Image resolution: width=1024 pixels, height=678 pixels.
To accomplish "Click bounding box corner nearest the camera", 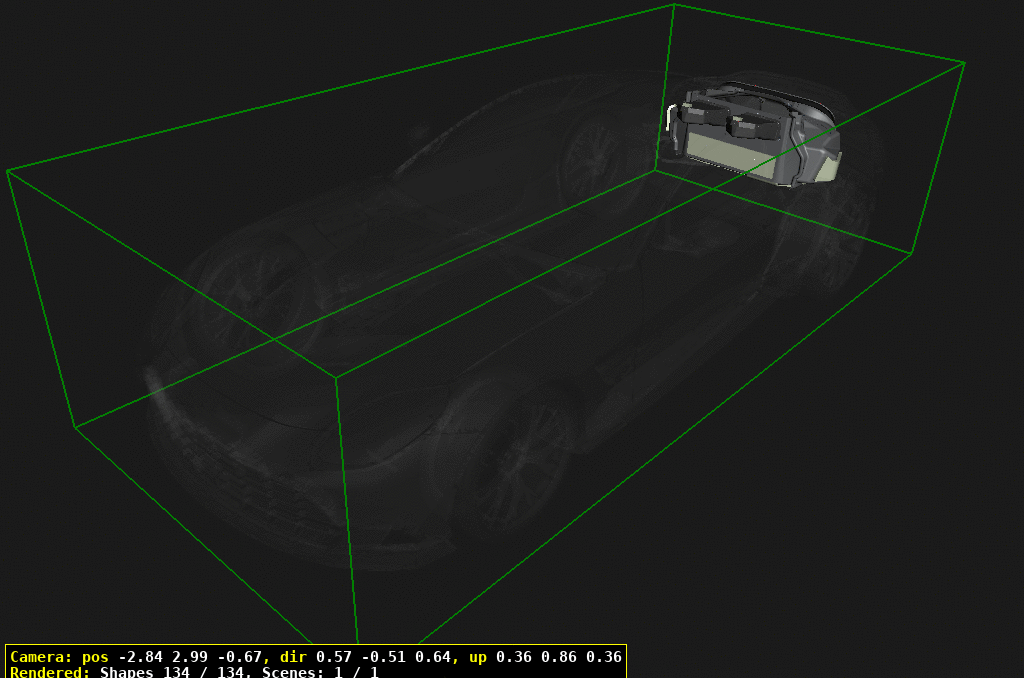I will pos(336,378).
